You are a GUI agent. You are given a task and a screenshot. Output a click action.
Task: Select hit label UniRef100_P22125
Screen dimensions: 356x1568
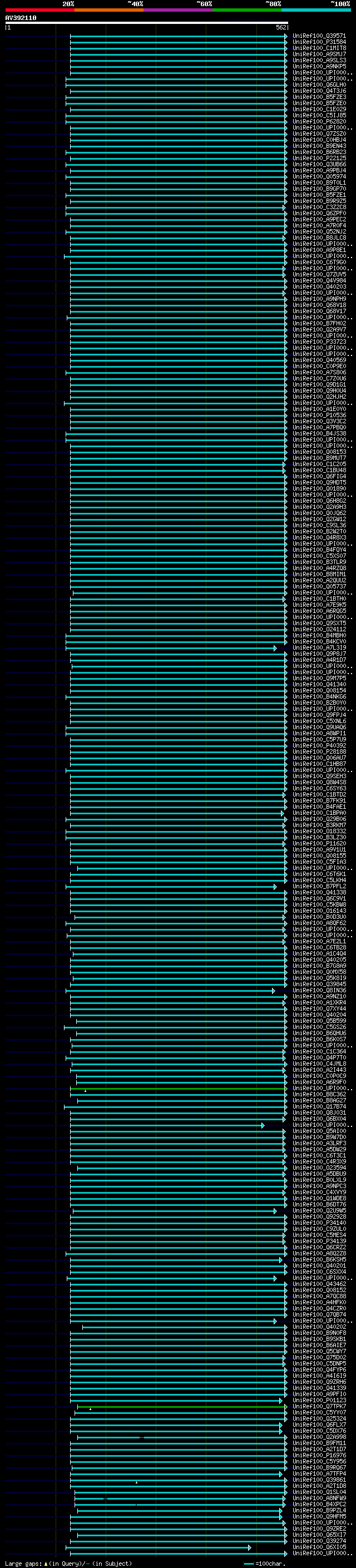coord(319,159)
